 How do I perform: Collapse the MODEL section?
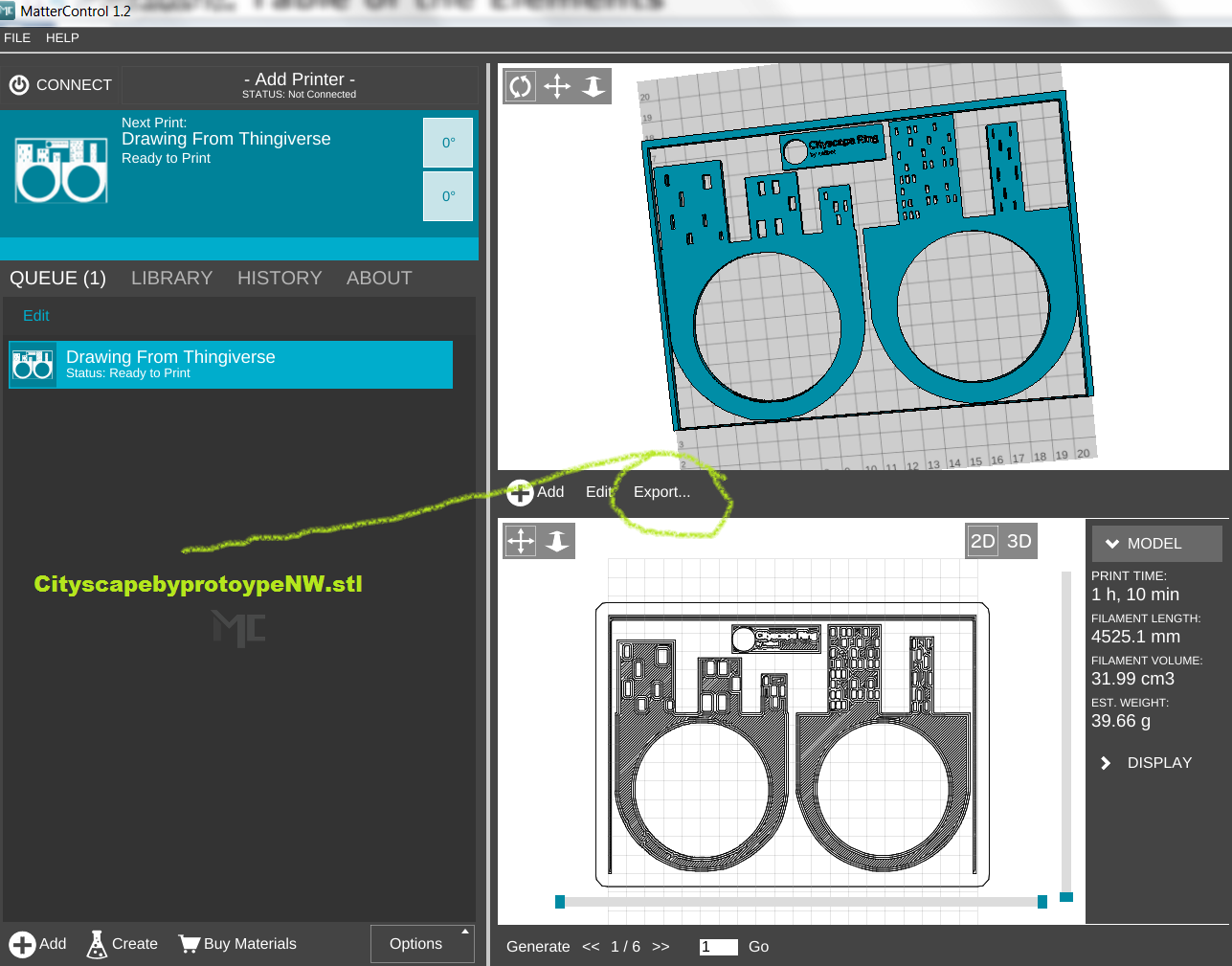pyautogui.click(x=1156, y=544)
